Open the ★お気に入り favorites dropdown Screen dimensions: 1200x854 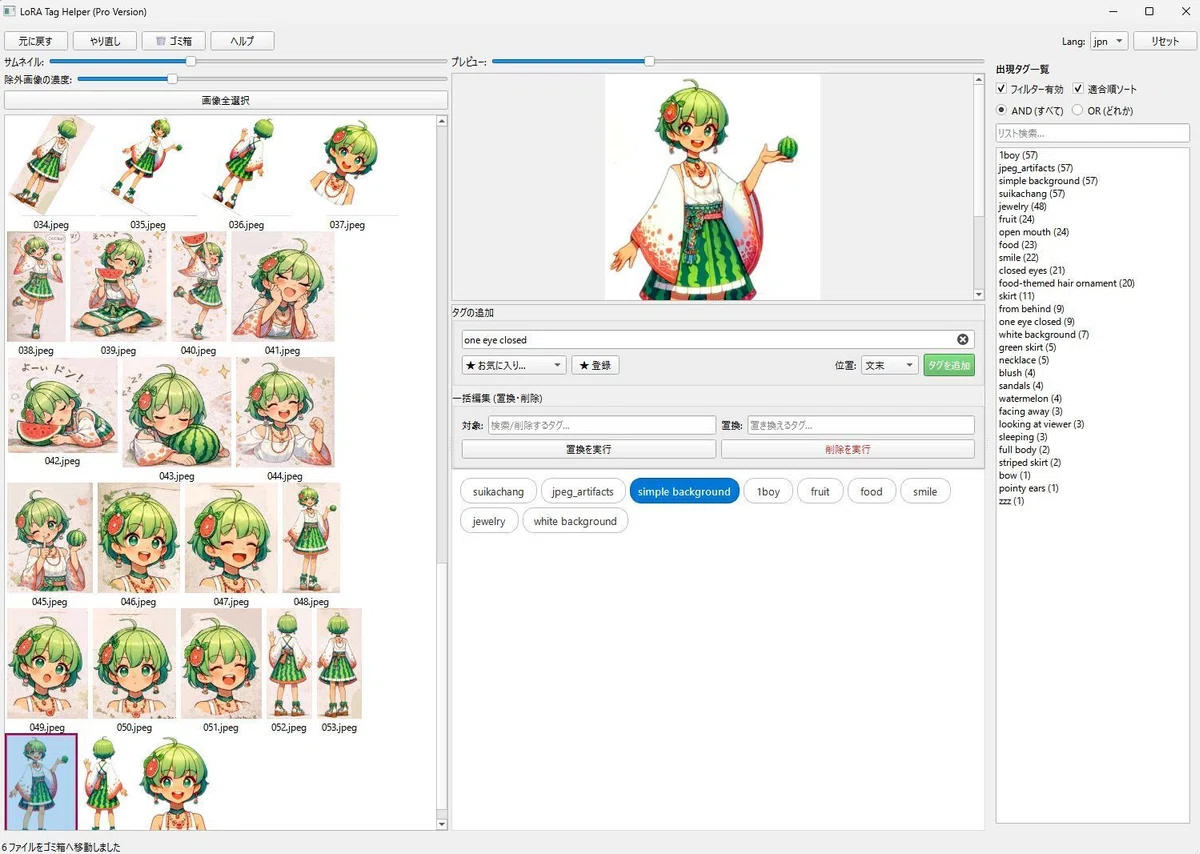(x=514, y=365)
